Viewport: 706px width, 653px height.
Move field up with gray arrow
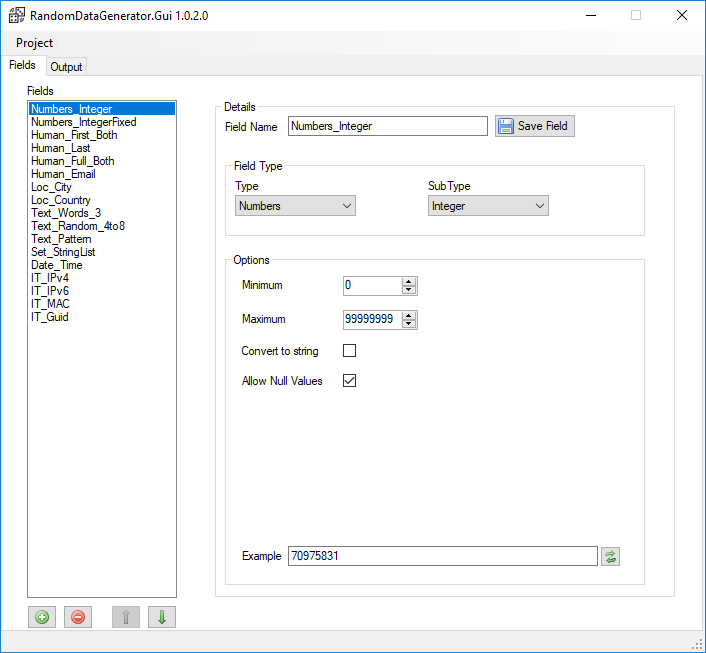(126, 617)
